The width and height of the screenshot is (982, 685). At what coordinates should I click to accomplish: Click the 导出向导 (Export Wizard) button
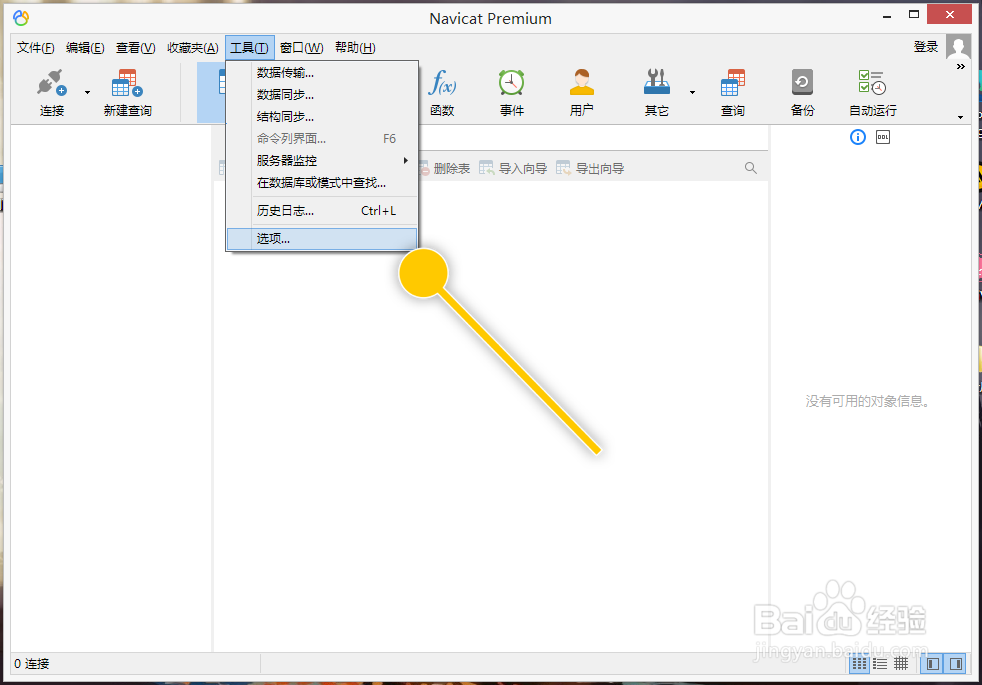click(x=590, y=168)
